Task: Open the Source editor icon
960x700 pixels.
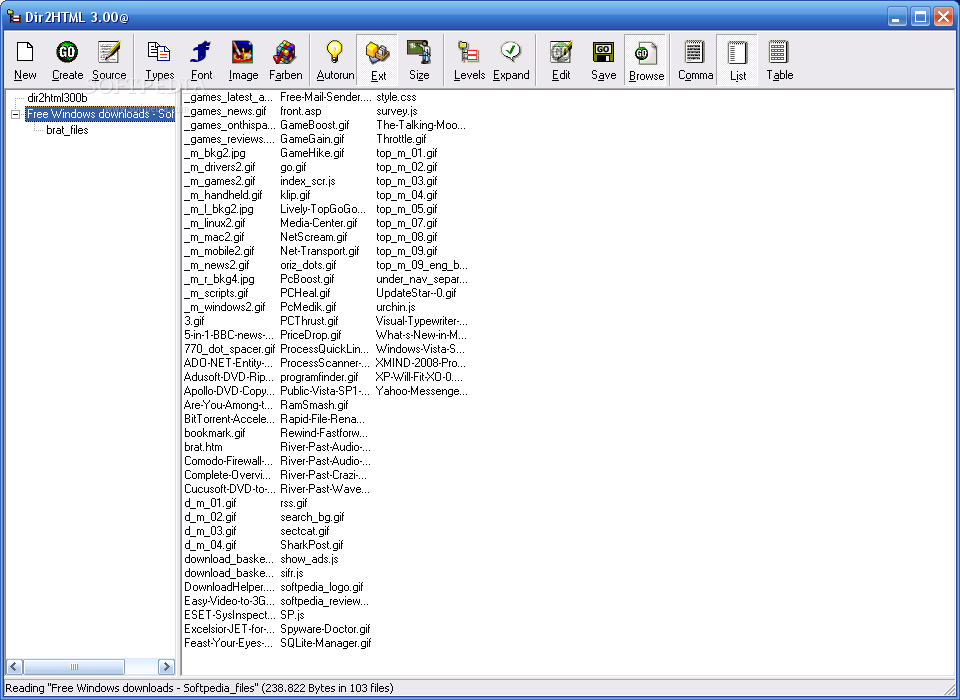Action: tap(109, 60)
